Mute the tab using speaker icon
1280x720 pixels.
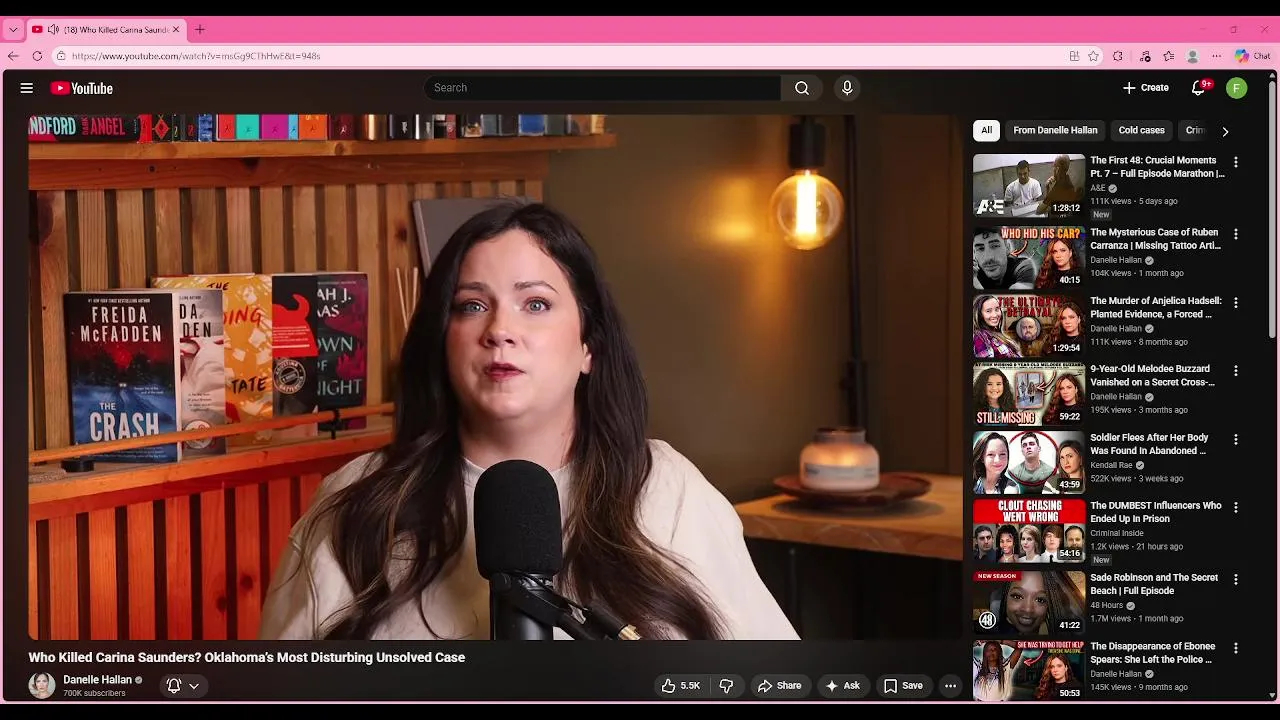point(53,29)
